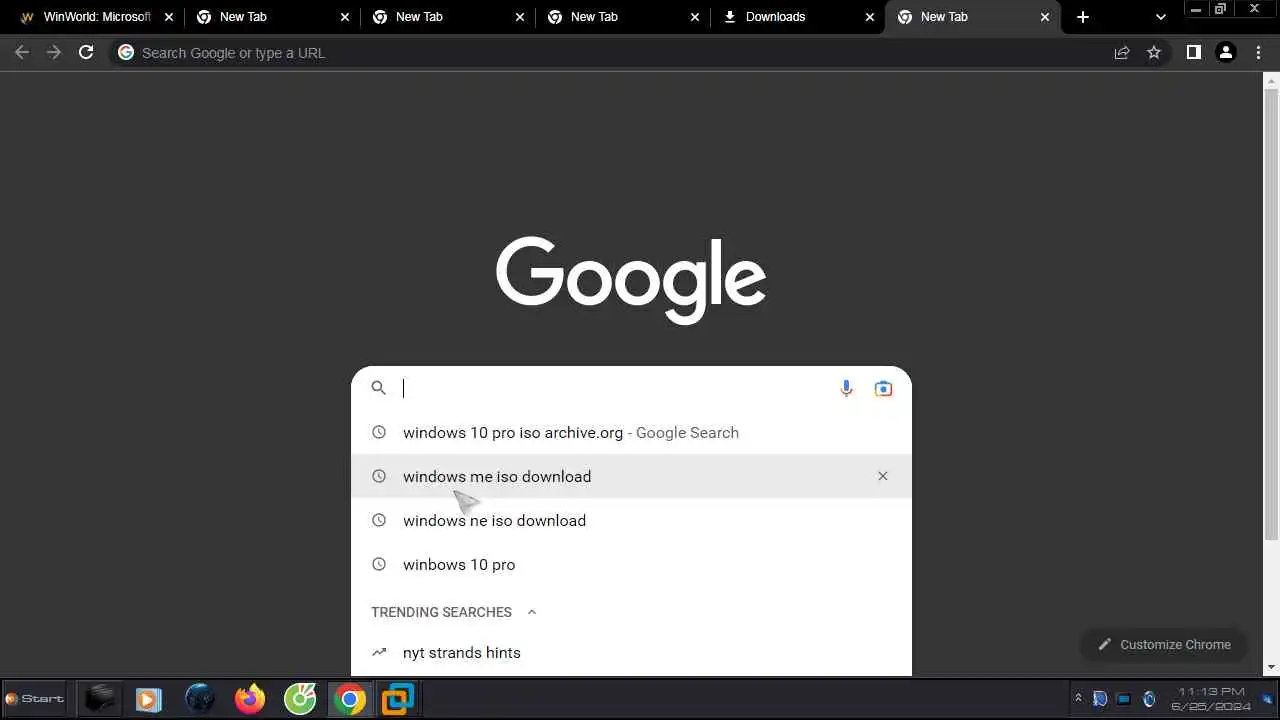Go forward to next page
Viewport: 1280px width, 720px height.
pyautogui.click(x=54, y=52)
